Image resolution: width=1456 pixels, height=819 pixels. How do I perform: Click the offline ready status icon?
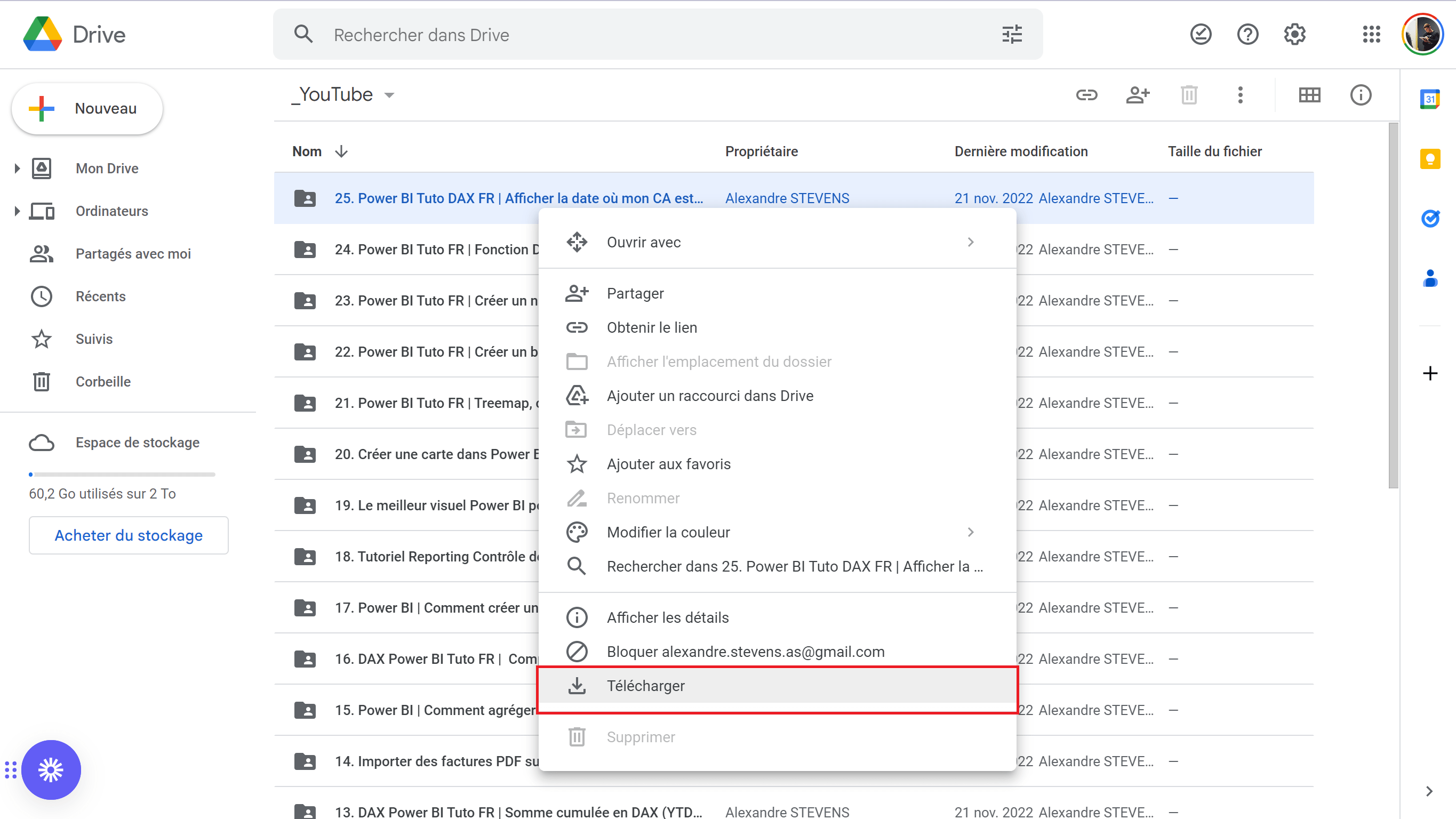coord(1201,35)
